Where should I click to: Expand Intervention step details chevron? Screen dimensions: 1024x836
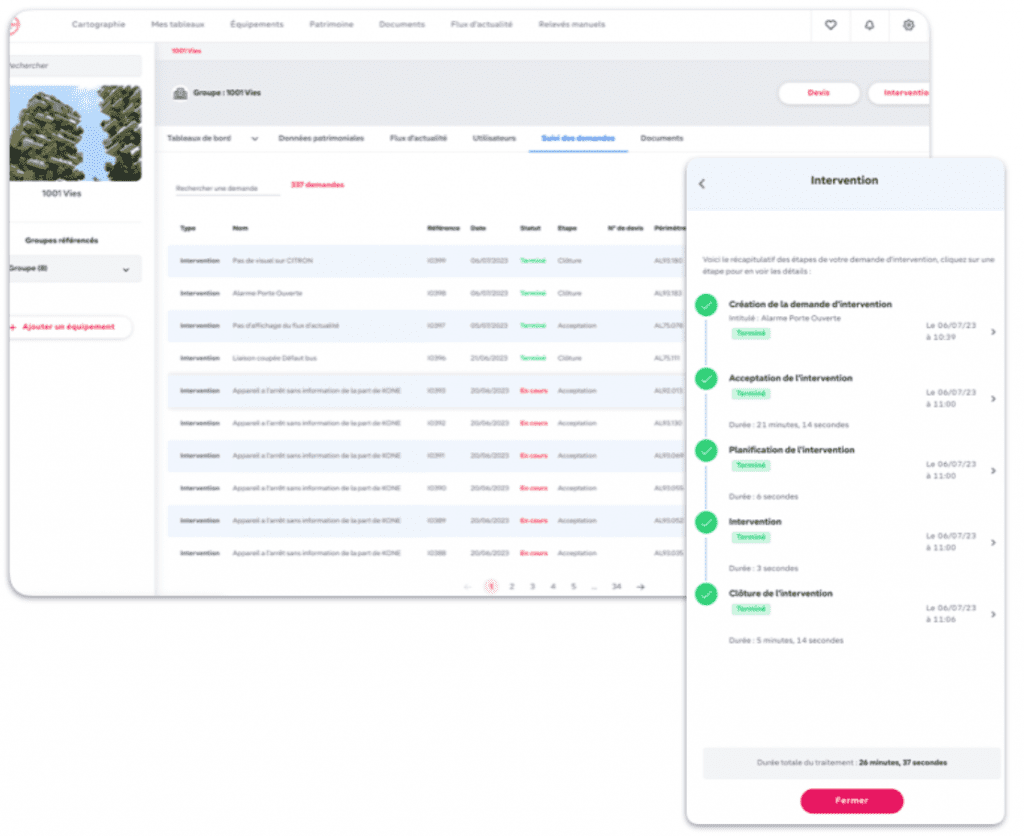[992, 543]
